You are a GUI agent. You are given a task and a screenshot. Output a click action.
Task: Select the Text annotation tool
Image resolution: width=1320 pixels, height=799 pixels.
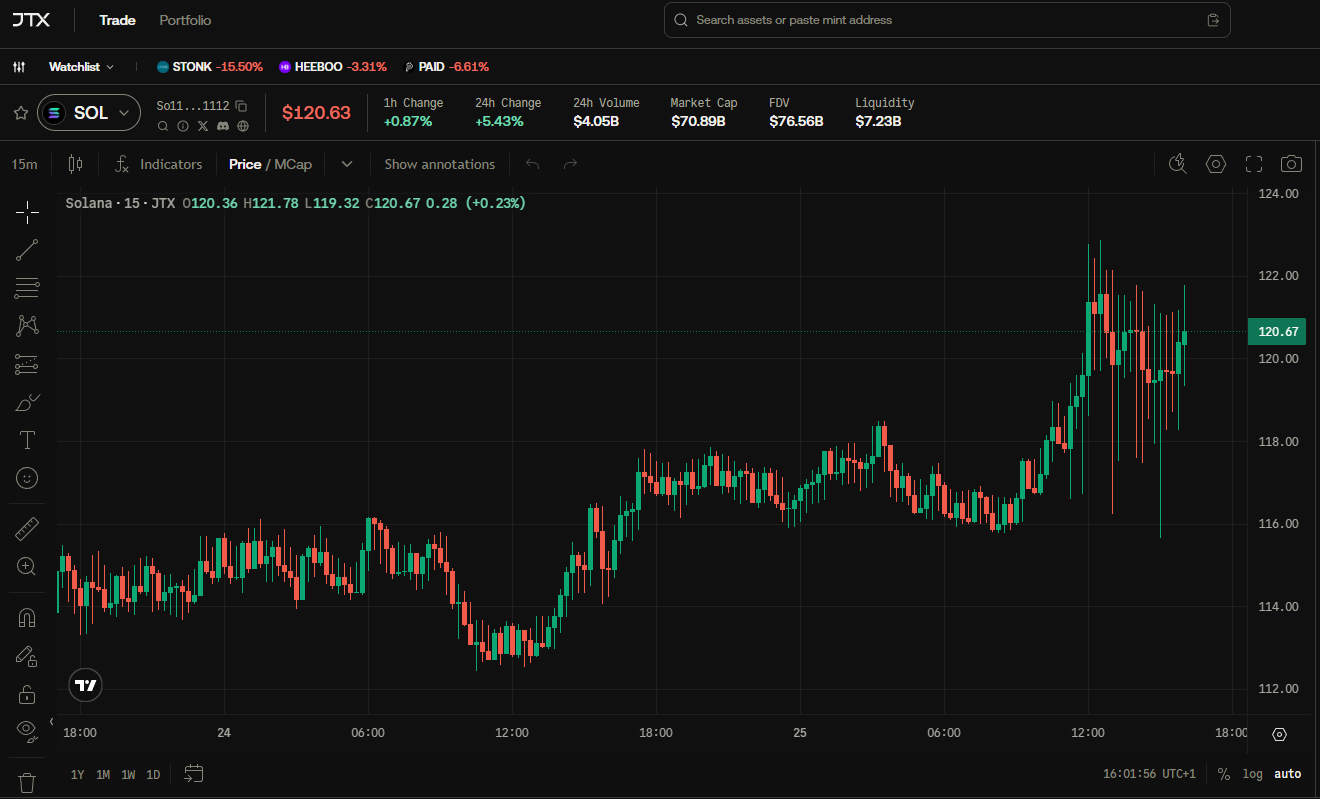coord(27,440)
